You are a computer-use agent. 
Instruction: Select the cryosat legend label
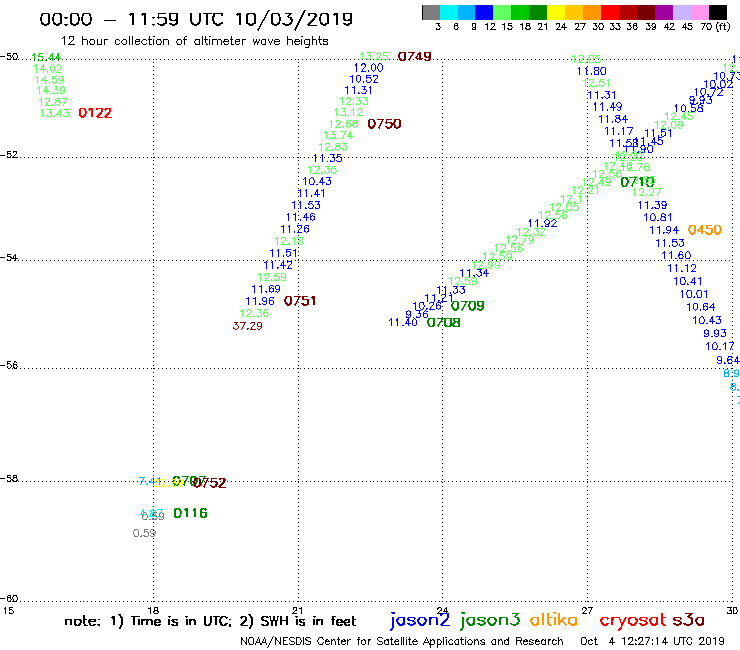pos(633,620)
